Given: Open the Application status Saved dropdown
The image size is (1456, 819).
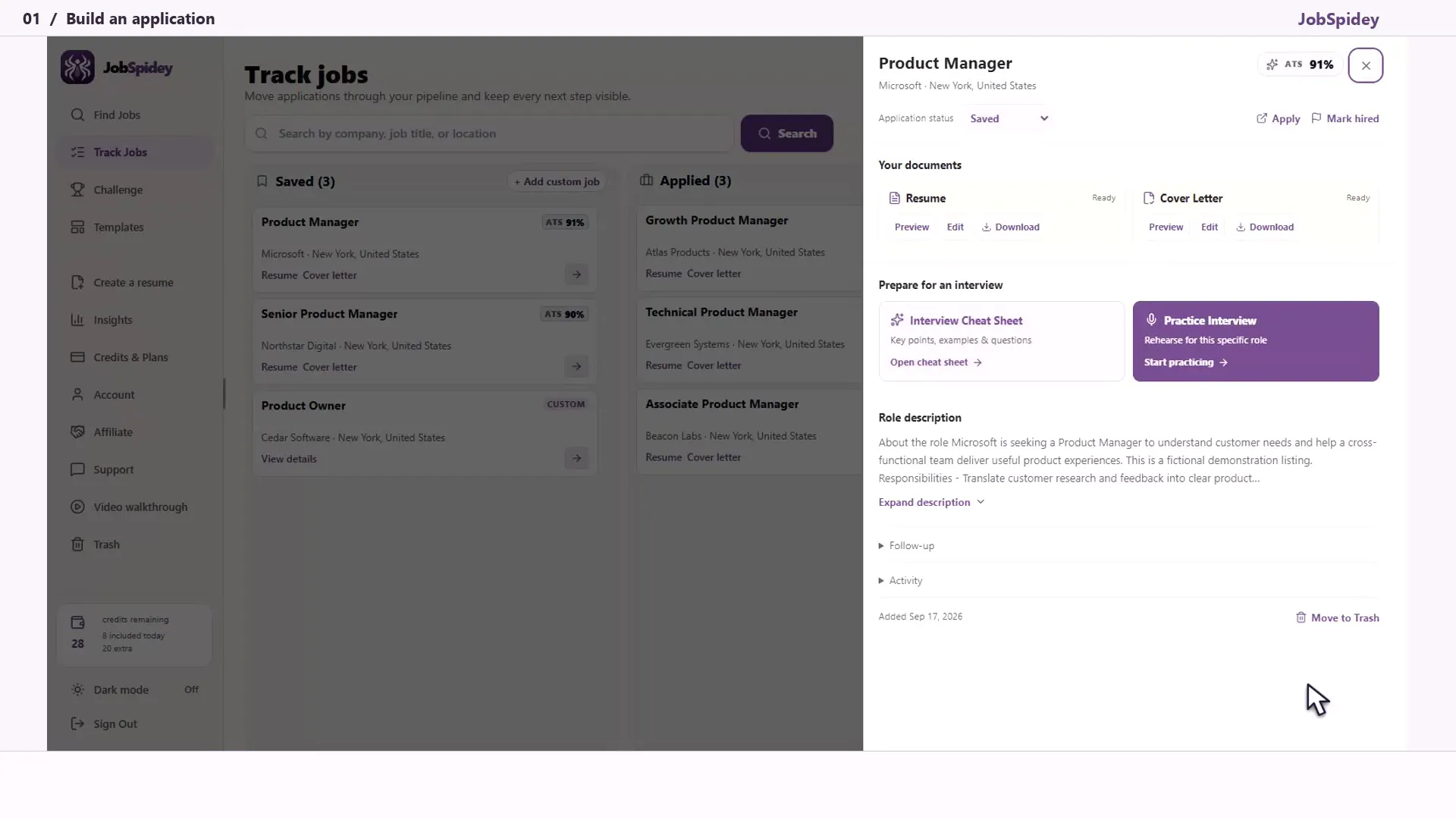Looking at the screenshot, I should click(x=1009, y=118).
